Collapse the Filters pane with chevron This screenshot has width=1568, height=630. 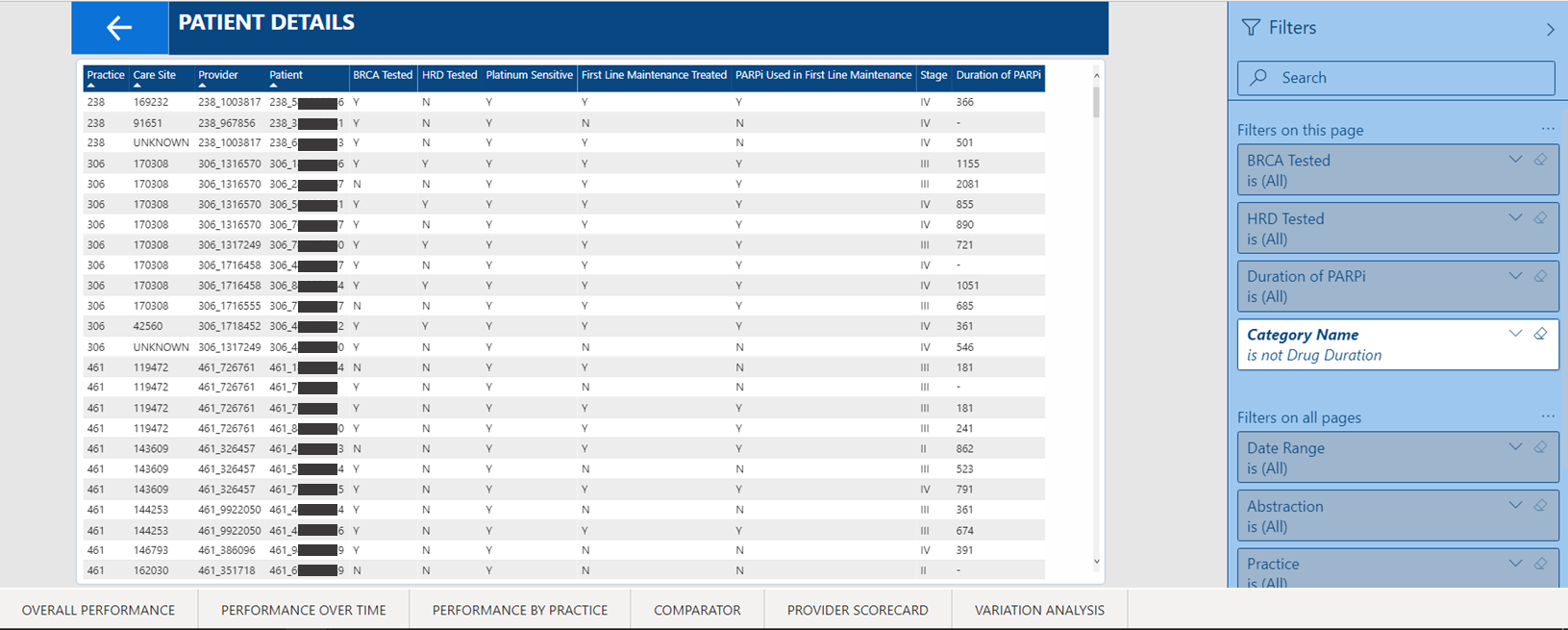coord(1550,29)
